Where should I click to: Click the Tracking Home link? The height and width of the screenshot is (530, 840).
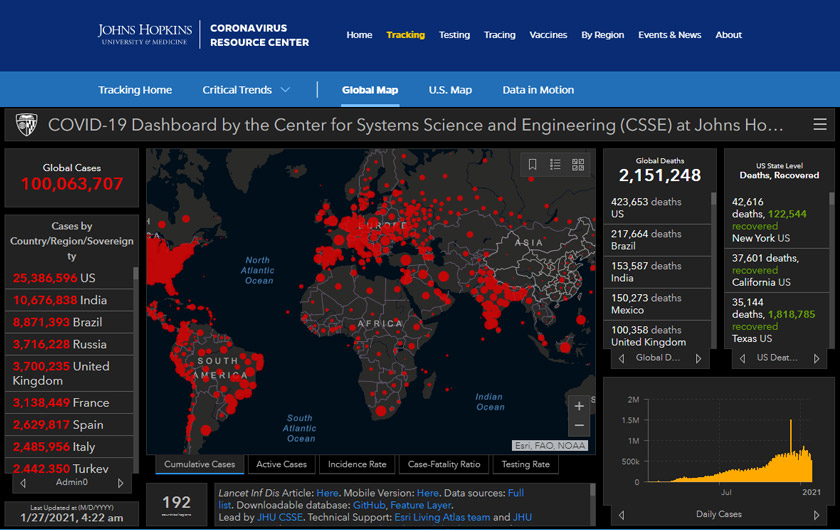[x=135, y=90]
